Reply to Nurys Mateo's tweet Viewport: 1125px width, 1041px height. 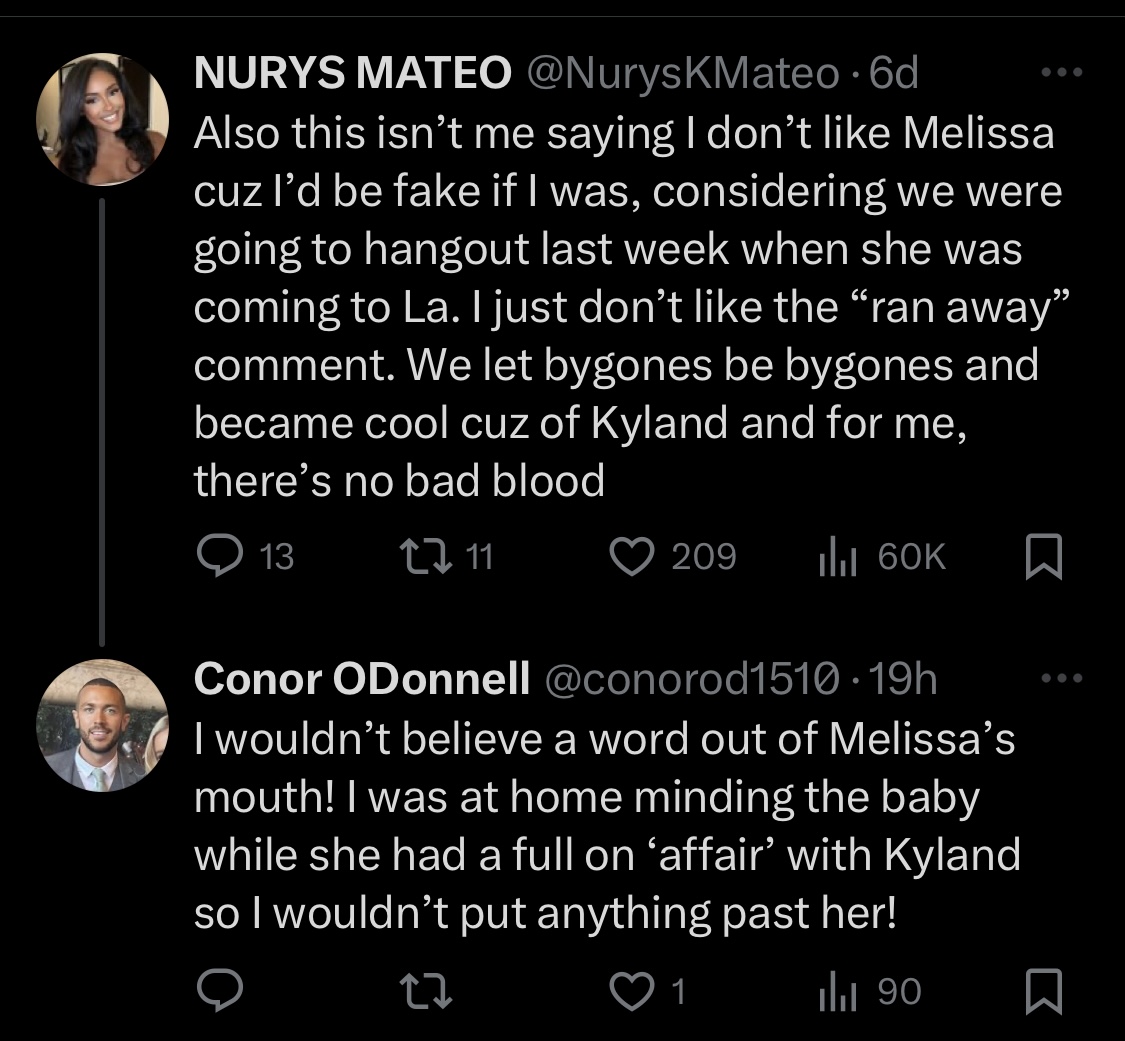[x=245, y=556]
